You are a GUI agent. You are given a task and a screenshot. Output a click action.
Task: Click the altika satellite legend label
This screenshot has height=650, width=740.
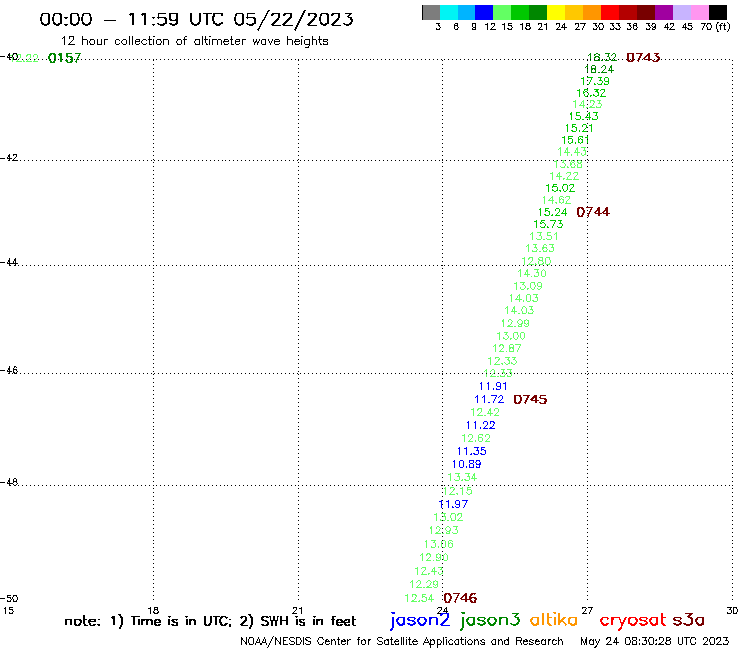(553, 620)
